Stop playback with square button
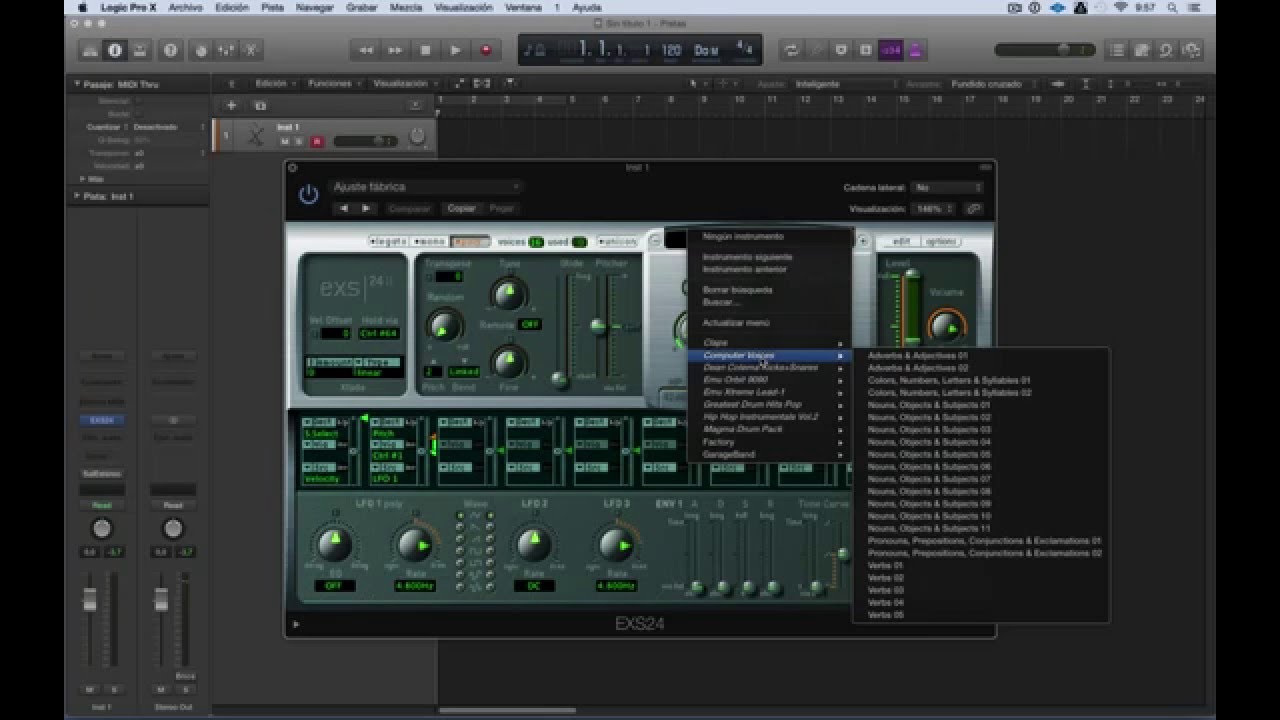The image size is (1280, 720). tap(425, 50)
